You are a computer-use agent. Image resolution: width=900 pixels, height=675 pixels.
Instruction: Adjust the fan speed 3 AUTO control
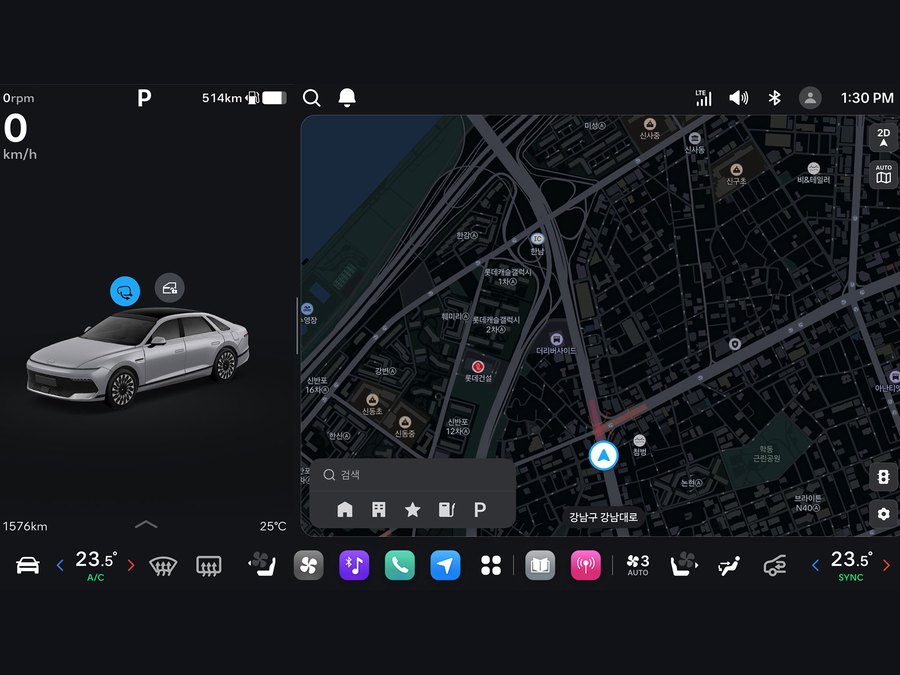[x=638, y=565]
